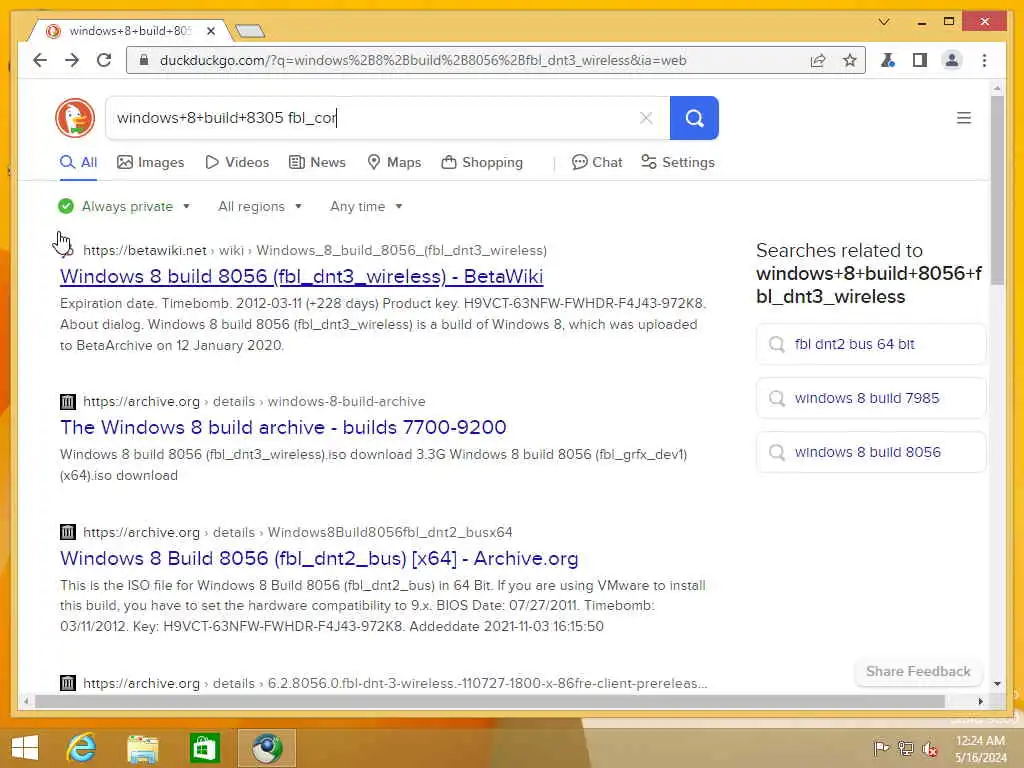Click the site lock icon in the address bar

pos(144,61)
